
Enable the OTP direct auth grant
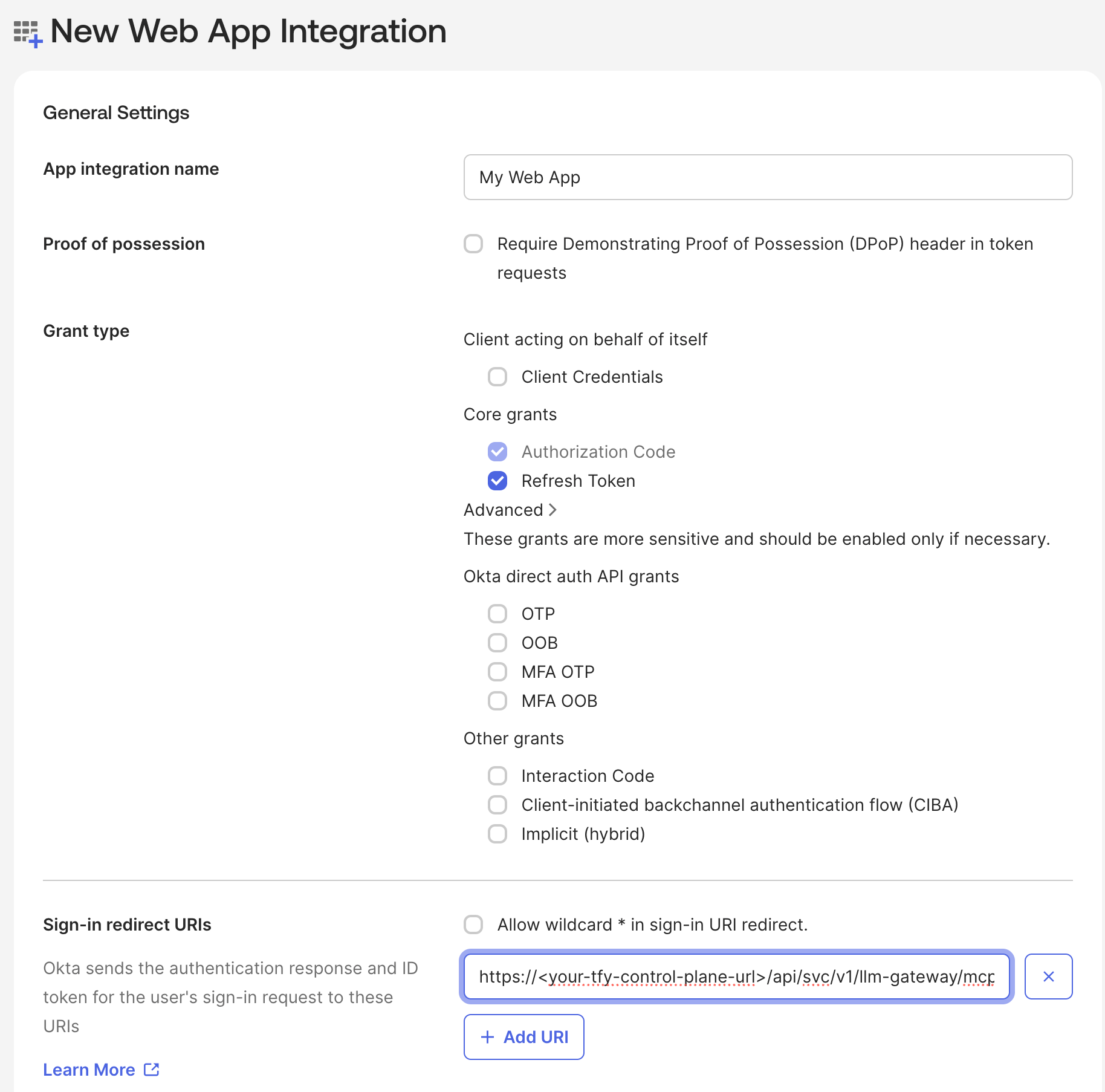pyautogui.click(x=497, y=614)
